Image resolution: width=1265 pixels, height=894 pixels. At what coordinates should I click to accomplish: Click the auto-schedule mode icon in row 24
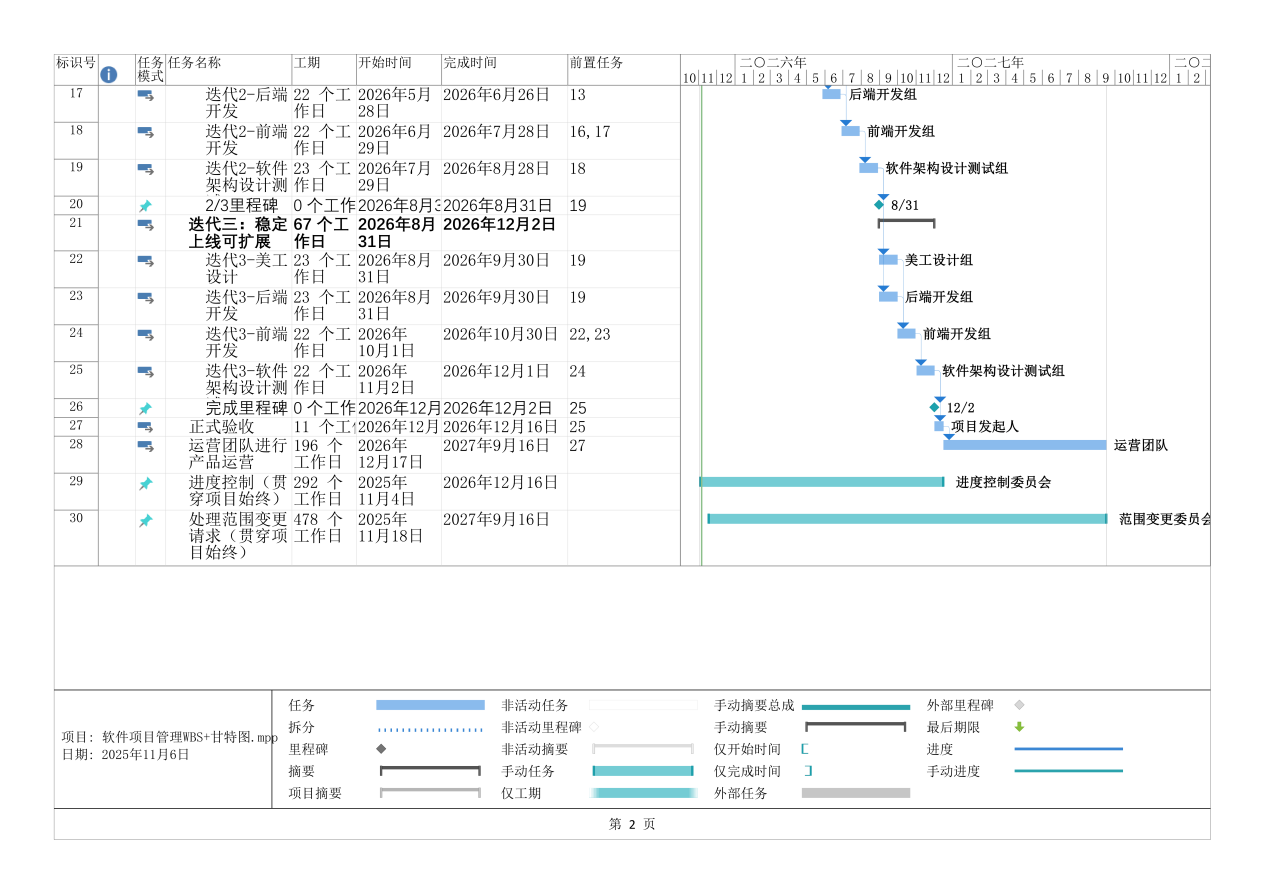coord(145,335)
